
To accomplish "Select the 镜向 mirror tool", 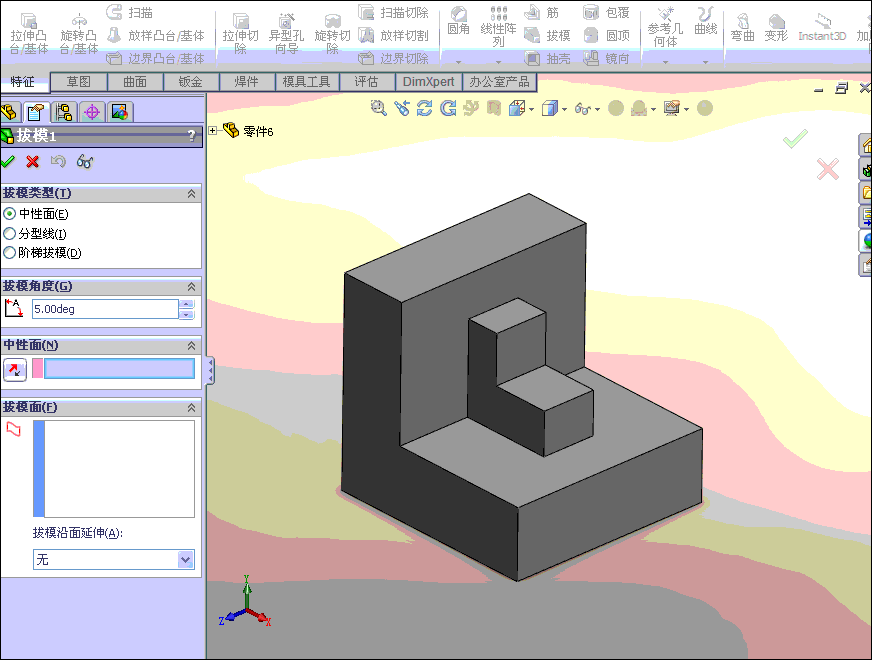I will coord(607,58).
